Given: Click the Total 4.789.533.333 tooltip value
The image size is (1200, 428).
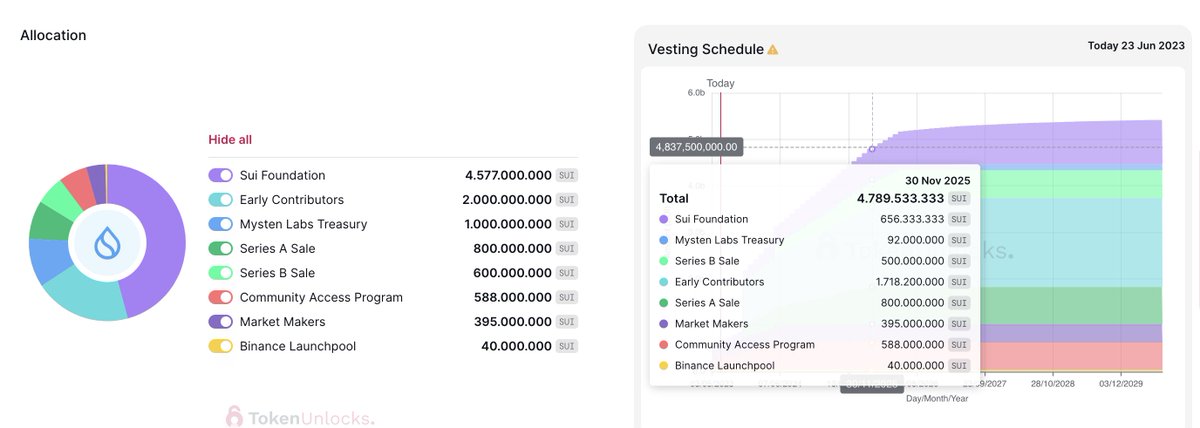Looking at the screenshot, I should [x=898, y=198].
